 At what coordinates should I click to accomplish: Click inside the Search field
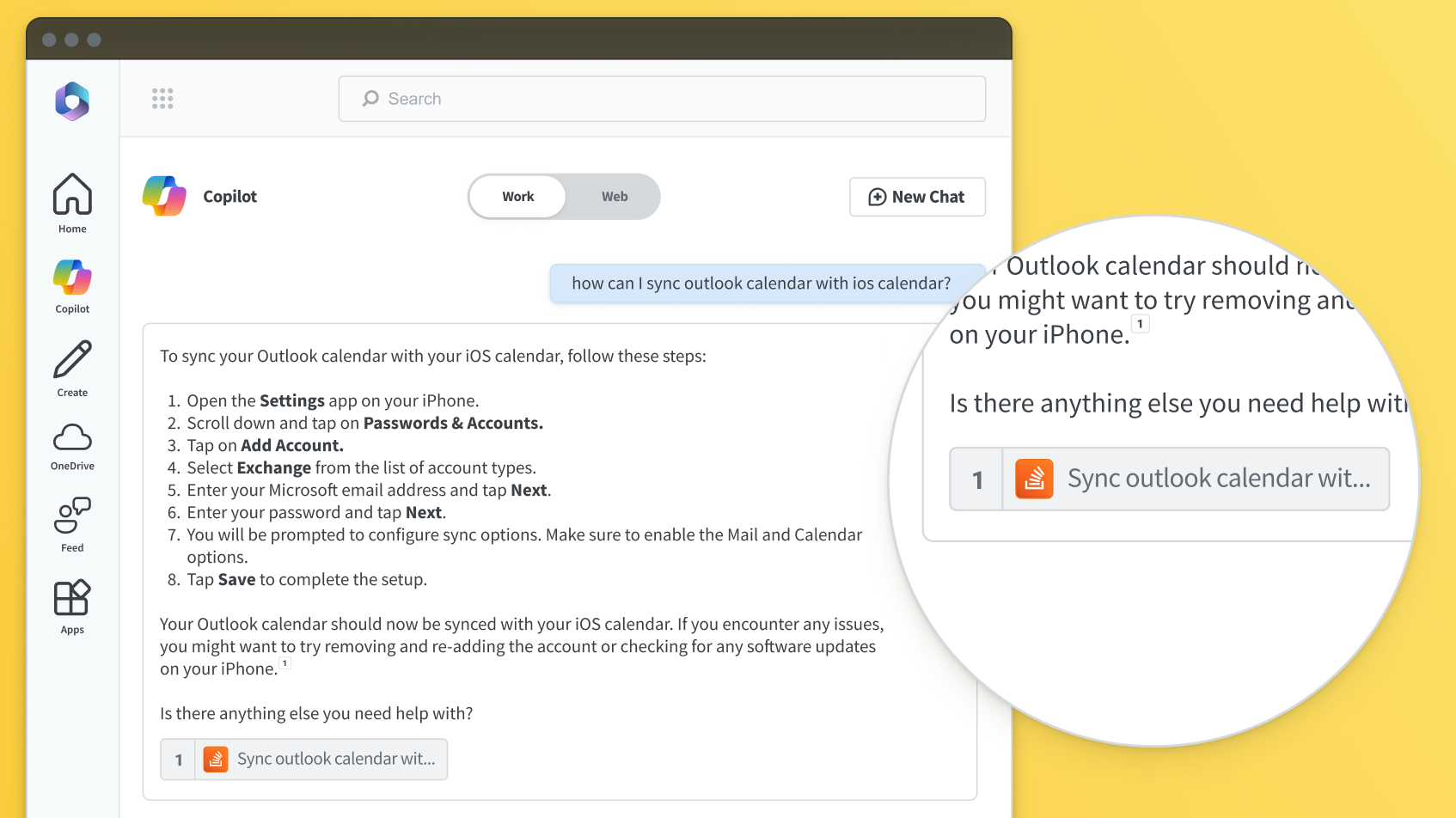point(662,99)
